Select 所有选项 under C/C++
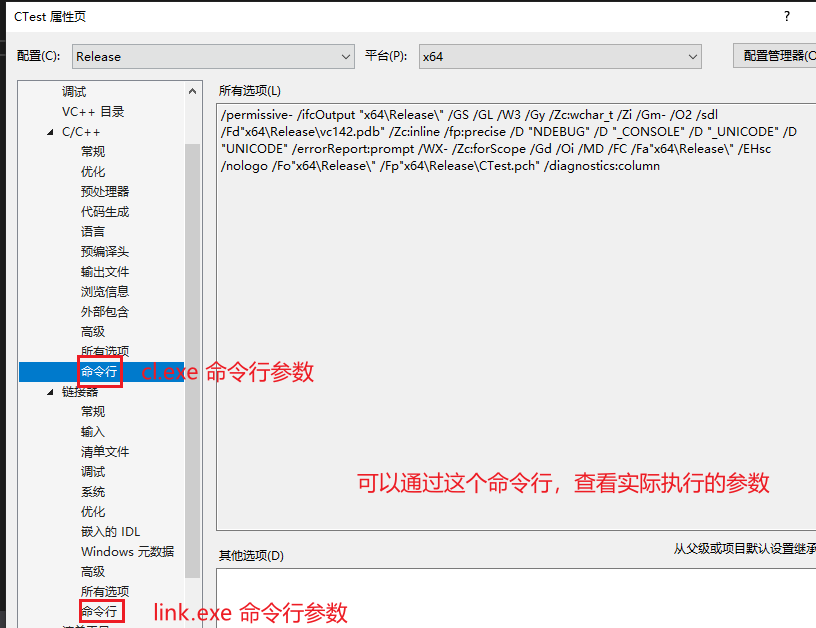Screen dimensions: 816x628 [105, 351]
